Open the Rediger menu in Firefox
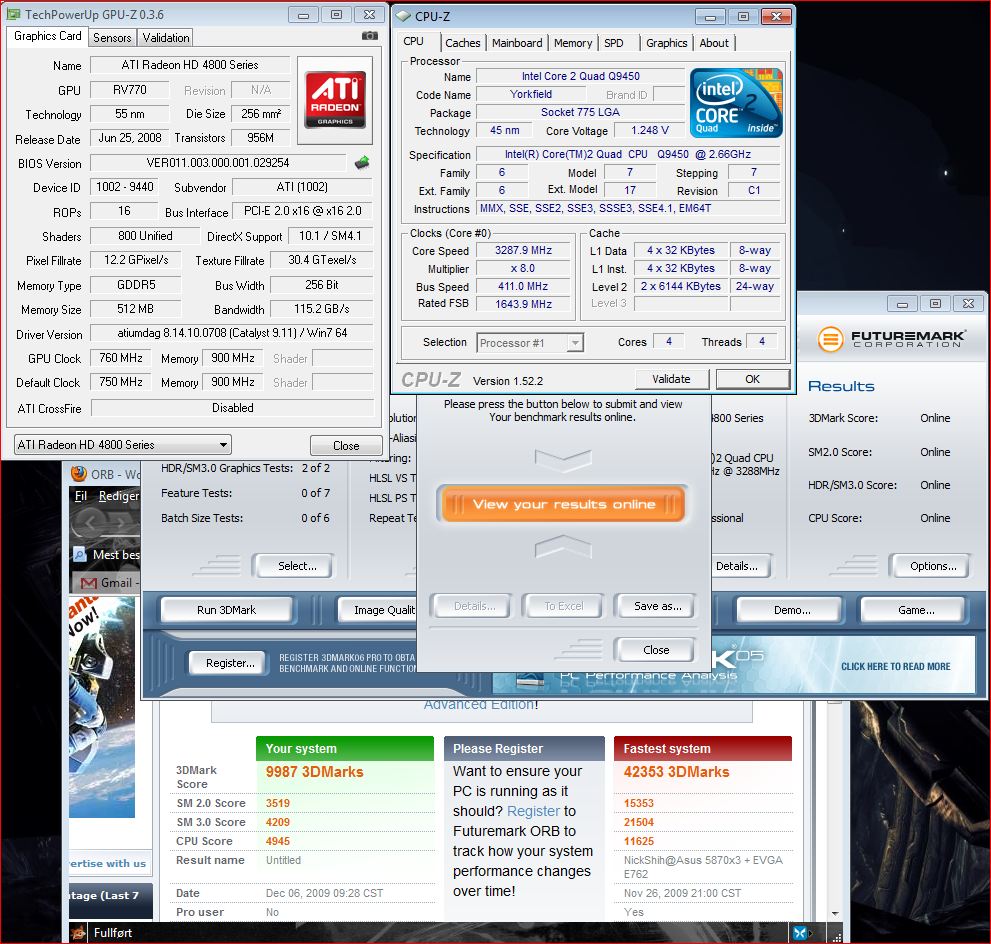The height and width of the screenshot is (944, 991). tap(119, 496)
